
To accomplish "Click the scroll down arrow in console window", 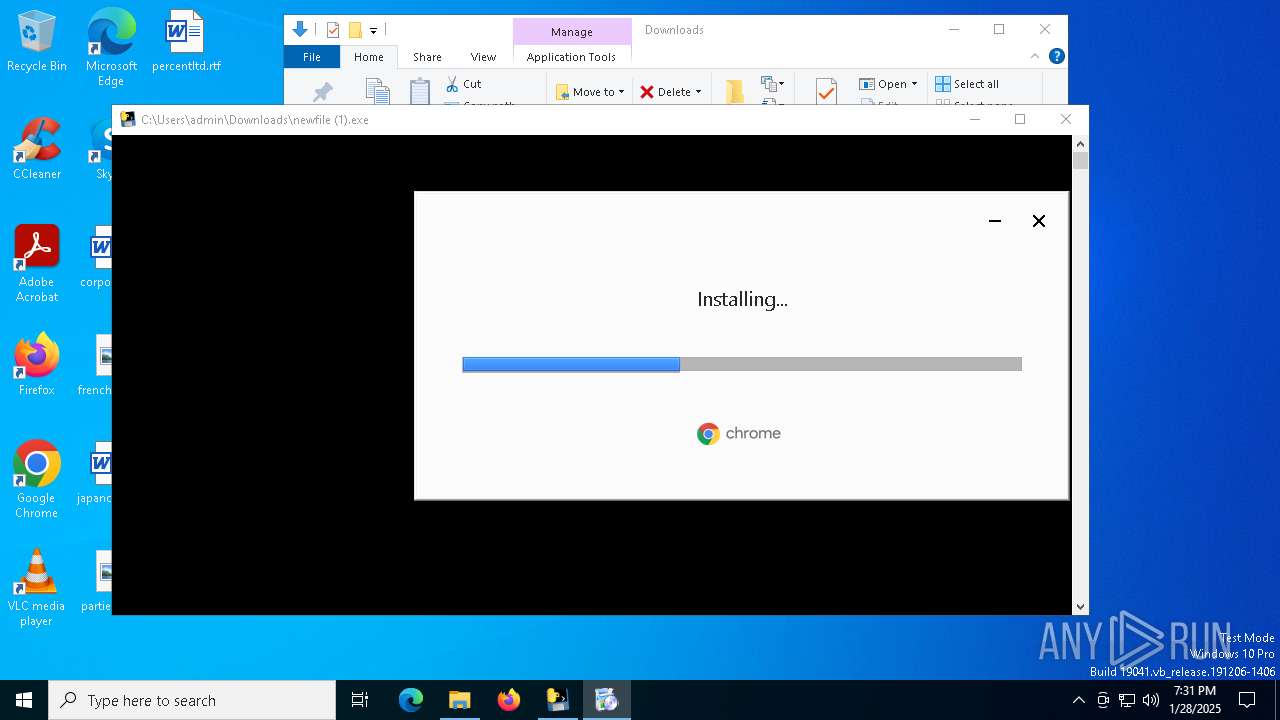I will pyautogui.click(x=1080, y=607).
